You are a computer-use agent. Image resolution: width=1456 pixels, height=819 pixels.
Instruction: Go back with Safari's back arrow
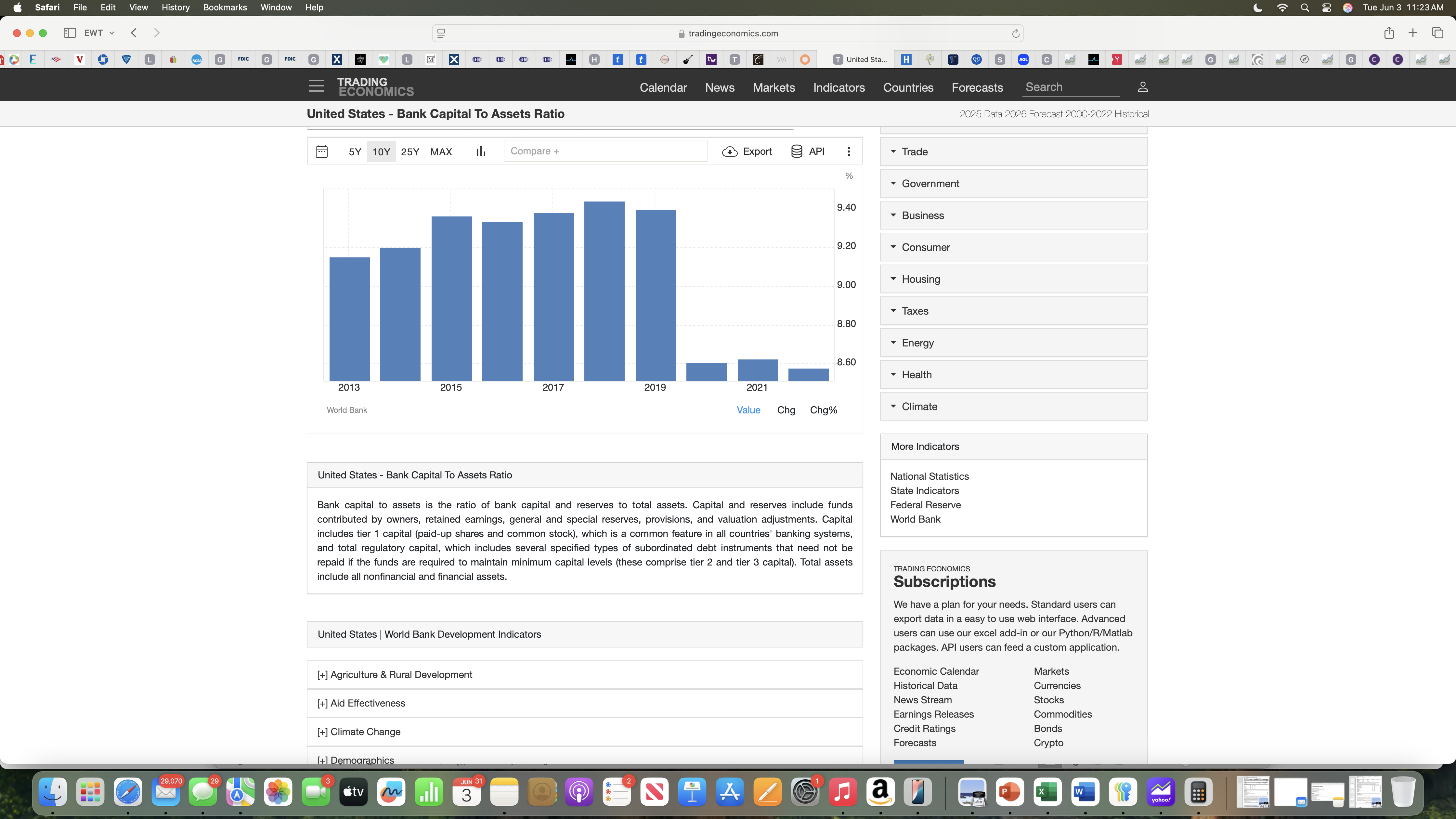(133, 33)
